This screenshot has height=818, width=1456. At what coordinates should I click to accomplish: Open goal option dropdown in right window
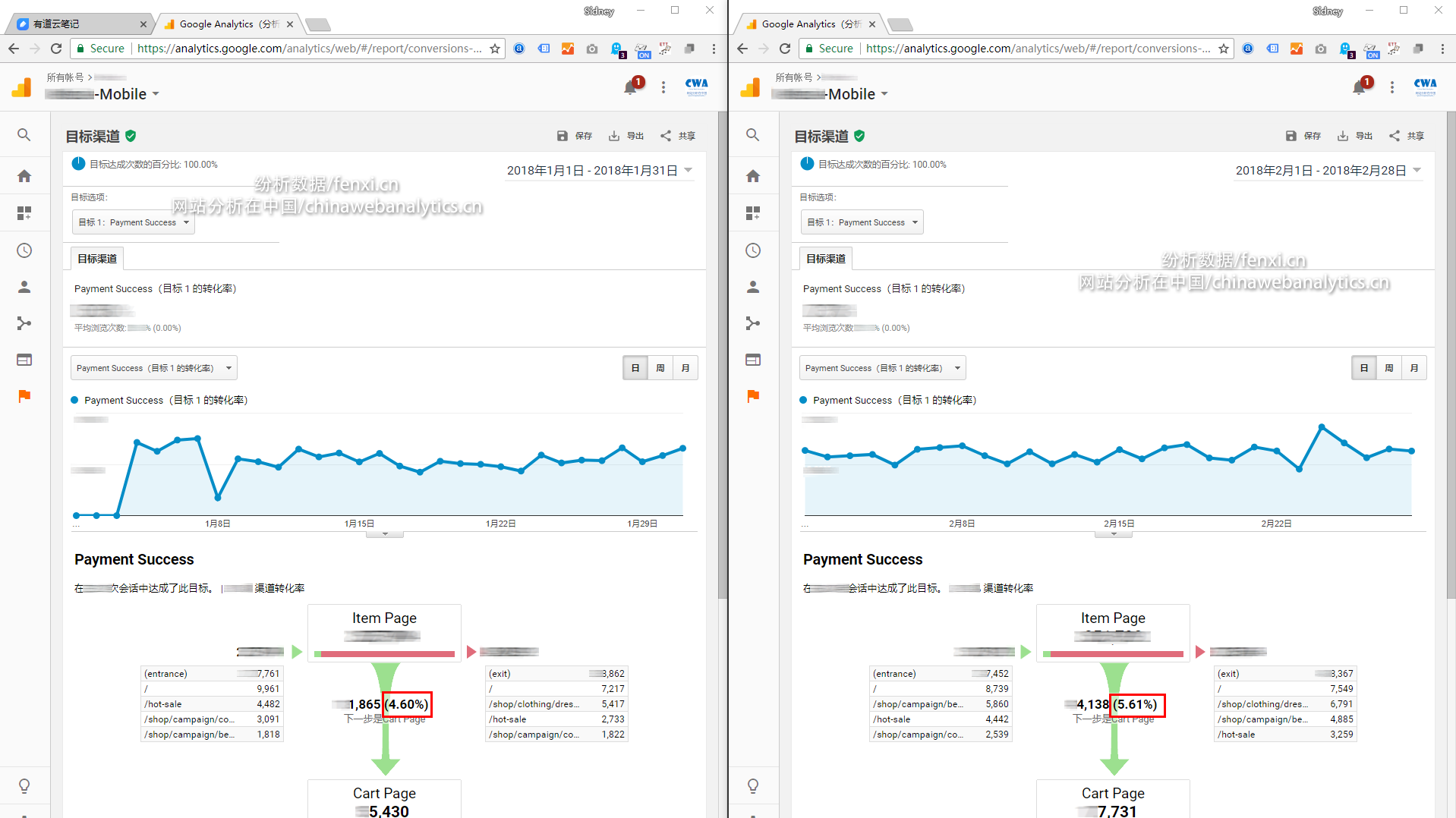coord(862,222)
